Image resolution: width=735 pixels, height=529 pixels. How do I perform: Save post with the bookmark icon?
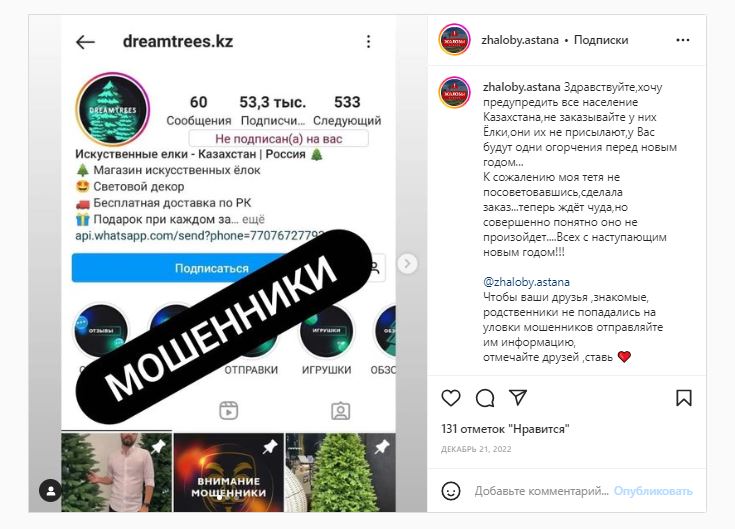684,398
